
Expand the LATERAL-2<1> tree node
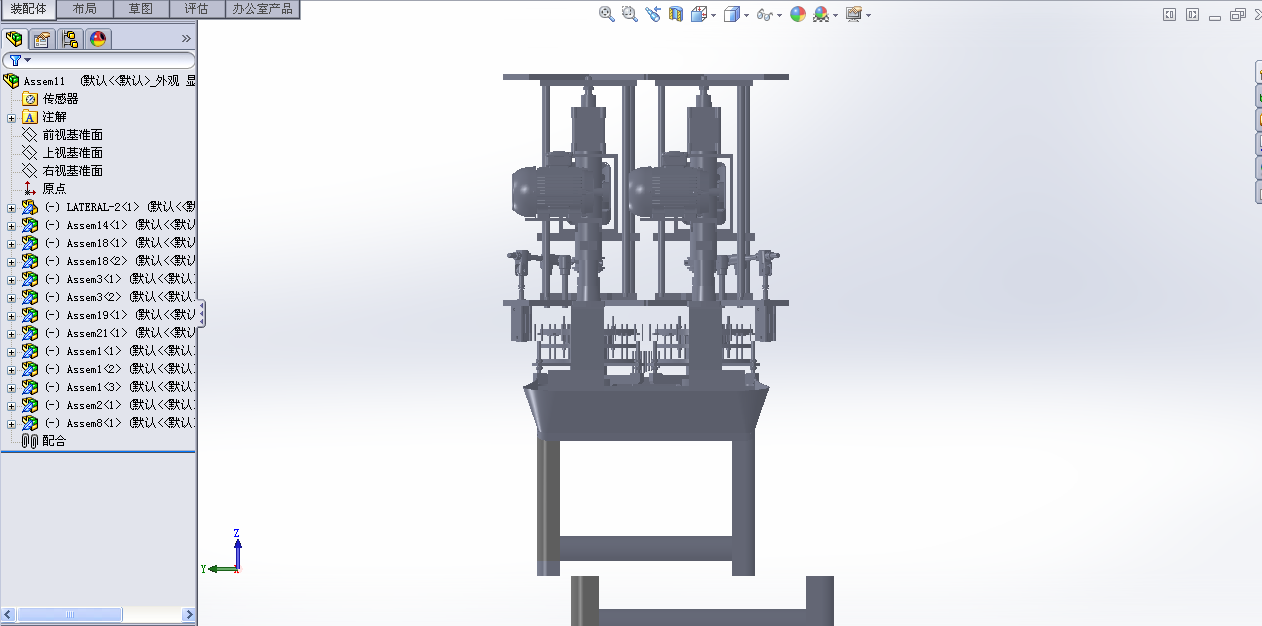11,208
